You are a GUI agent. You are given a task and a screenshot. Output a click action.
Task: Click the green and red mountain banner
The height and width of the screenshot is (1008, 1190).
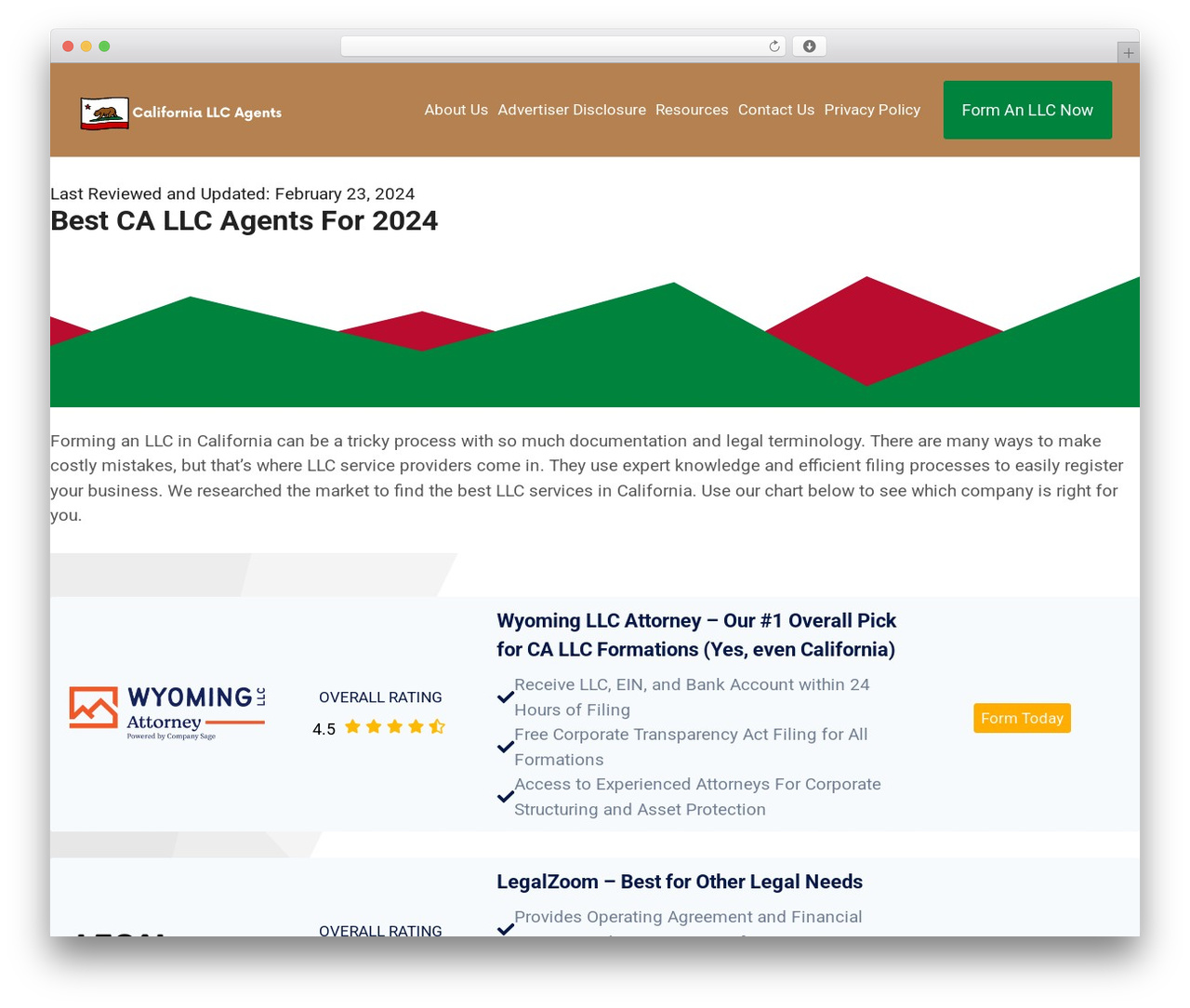click(x=595, y=341)
